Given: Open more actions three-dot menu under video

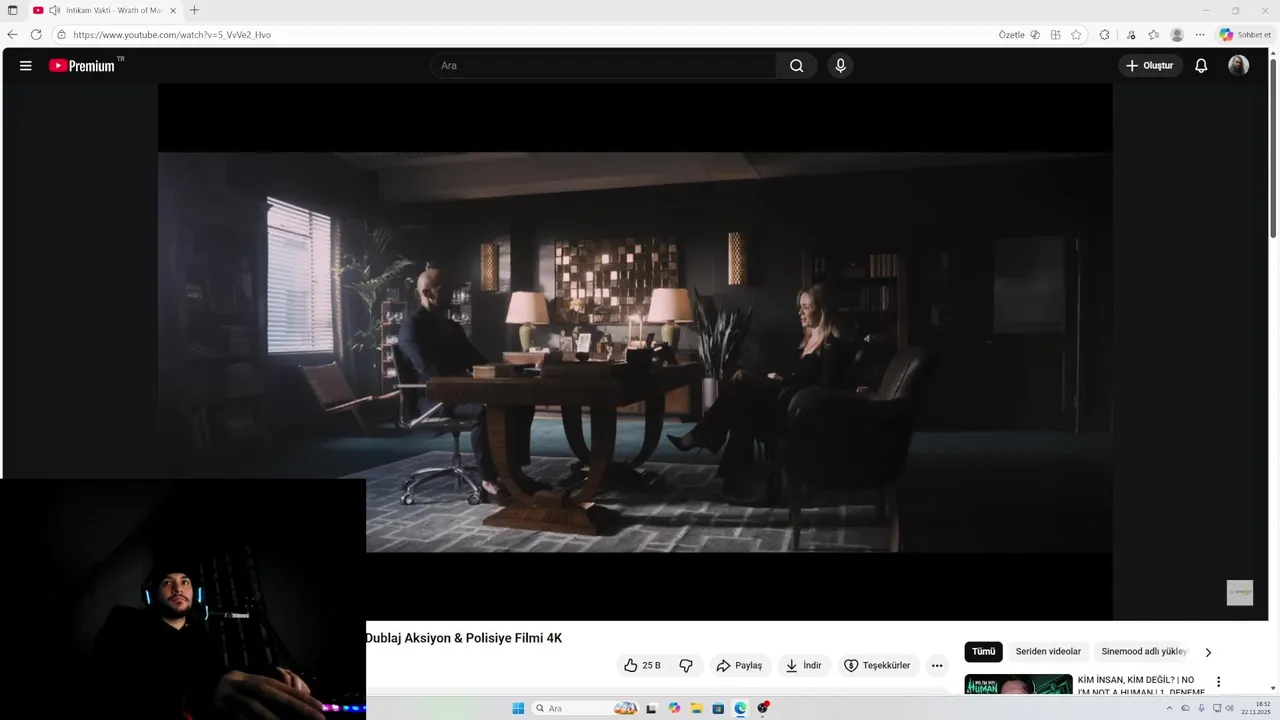Looking at the screenshot, I should [937, 666].
